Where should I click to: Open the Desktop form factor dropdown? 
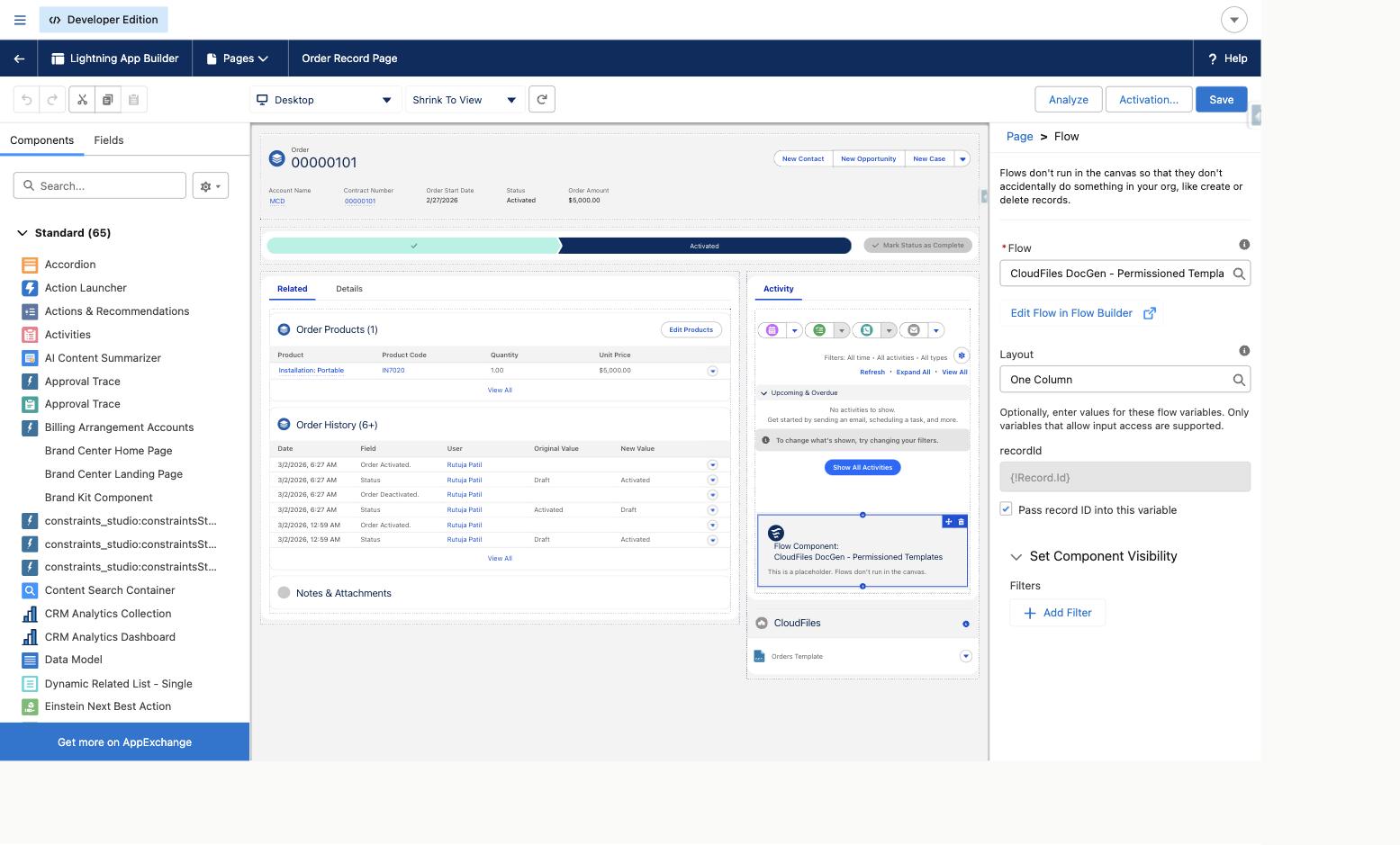[325, 100]
